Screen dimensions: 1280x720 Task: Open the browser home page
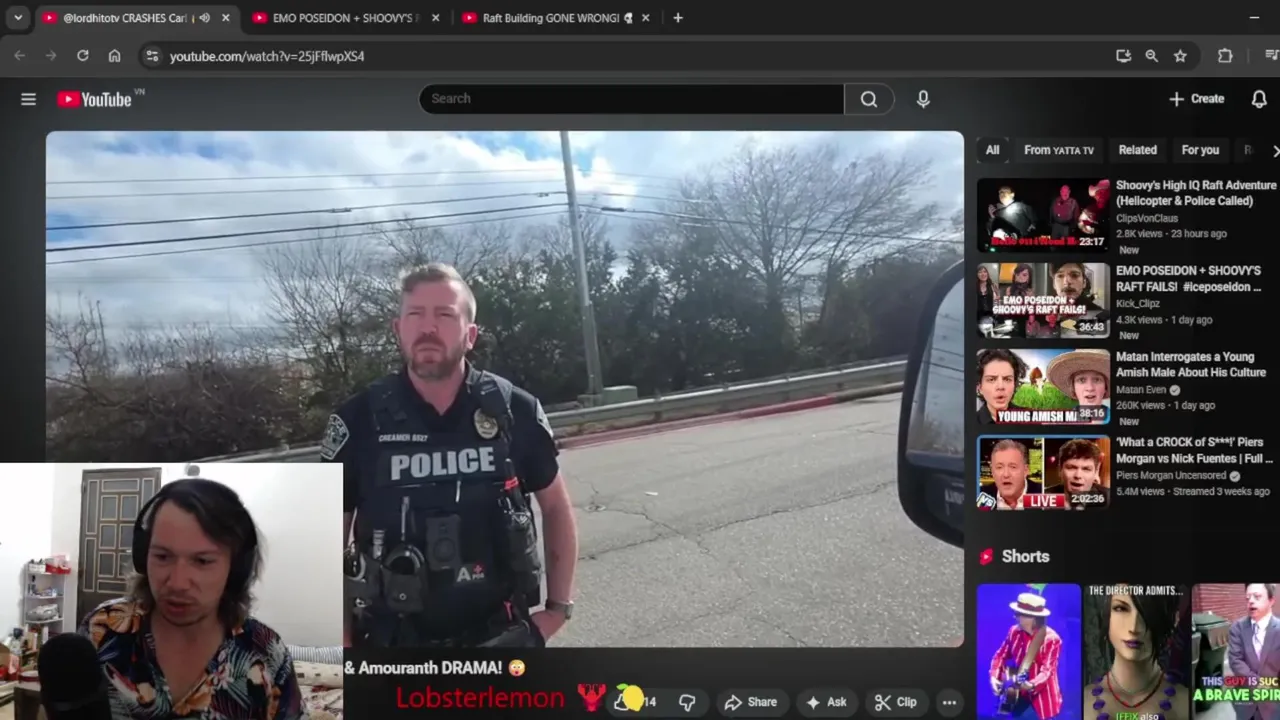[x=114, y=56]
